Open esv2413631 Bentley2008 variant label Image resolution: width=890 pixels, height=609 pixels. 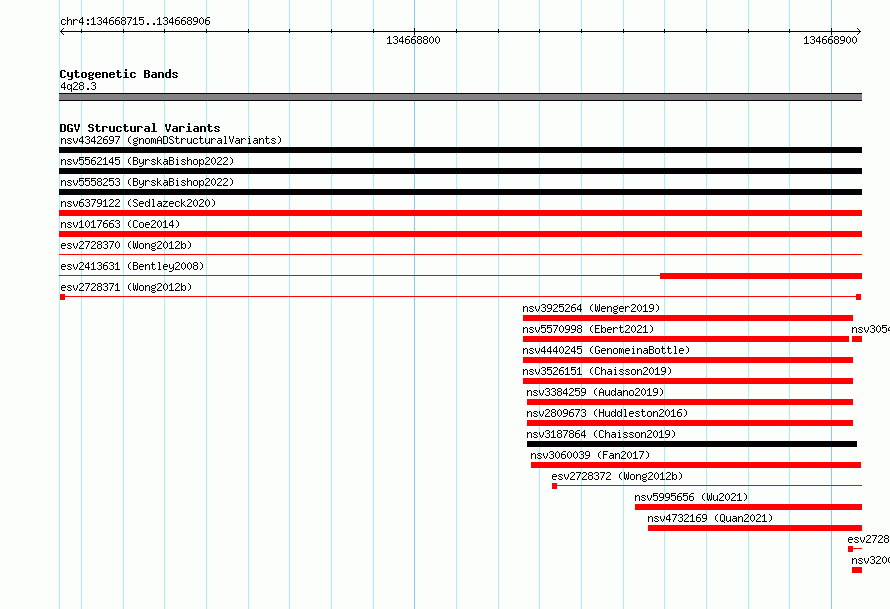tap(132, 266)
